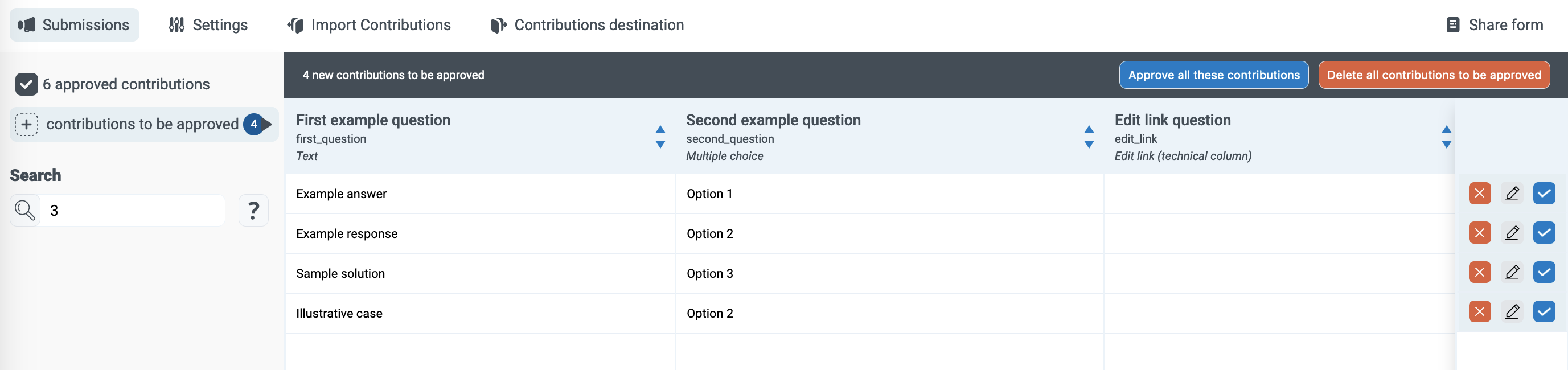Sort by Edit link question column
Image resolution: width=1568 pixels, height=370 pixels.
1446,137
